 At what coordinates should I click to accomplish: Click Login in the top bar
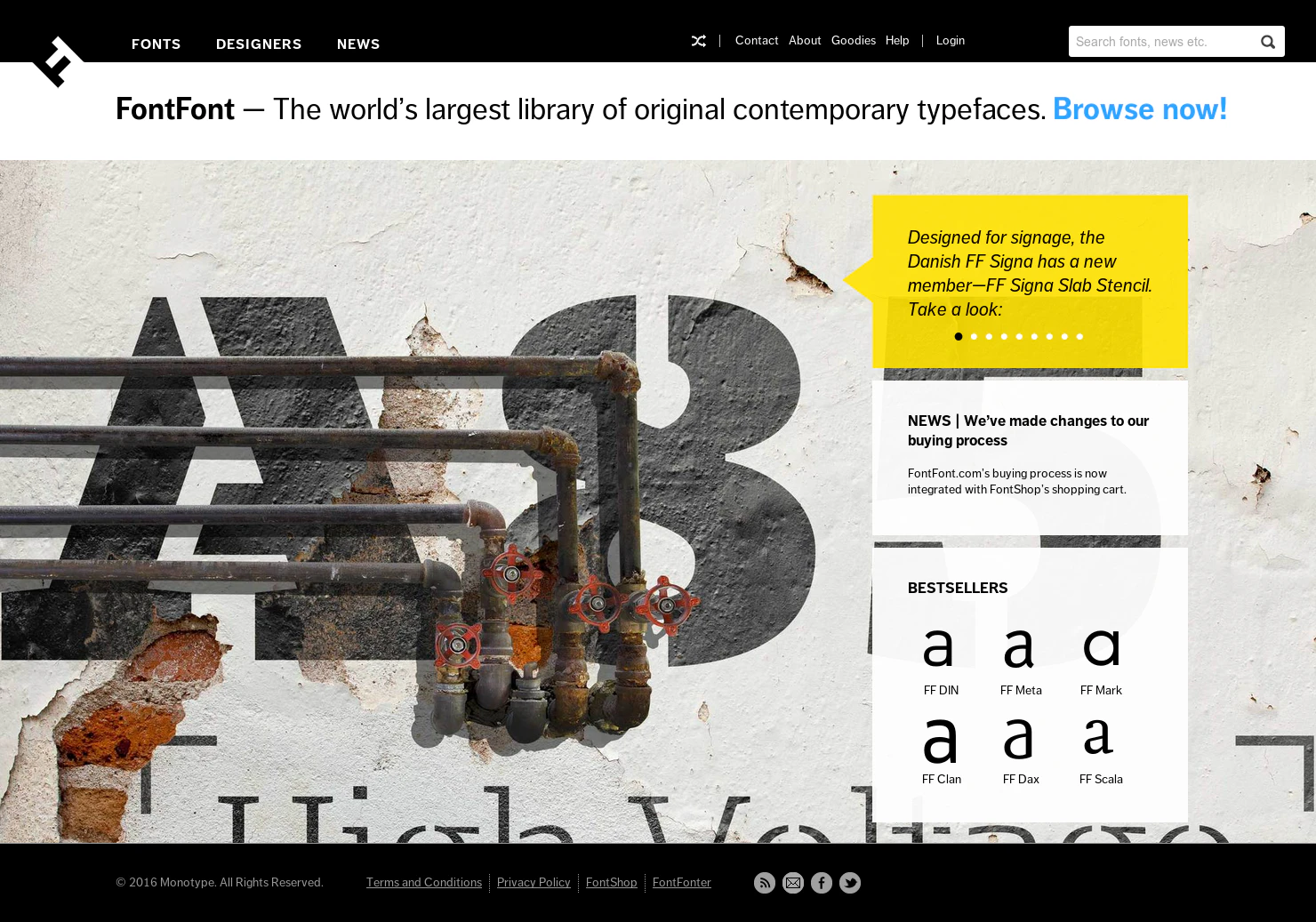(x=950, y=40)
